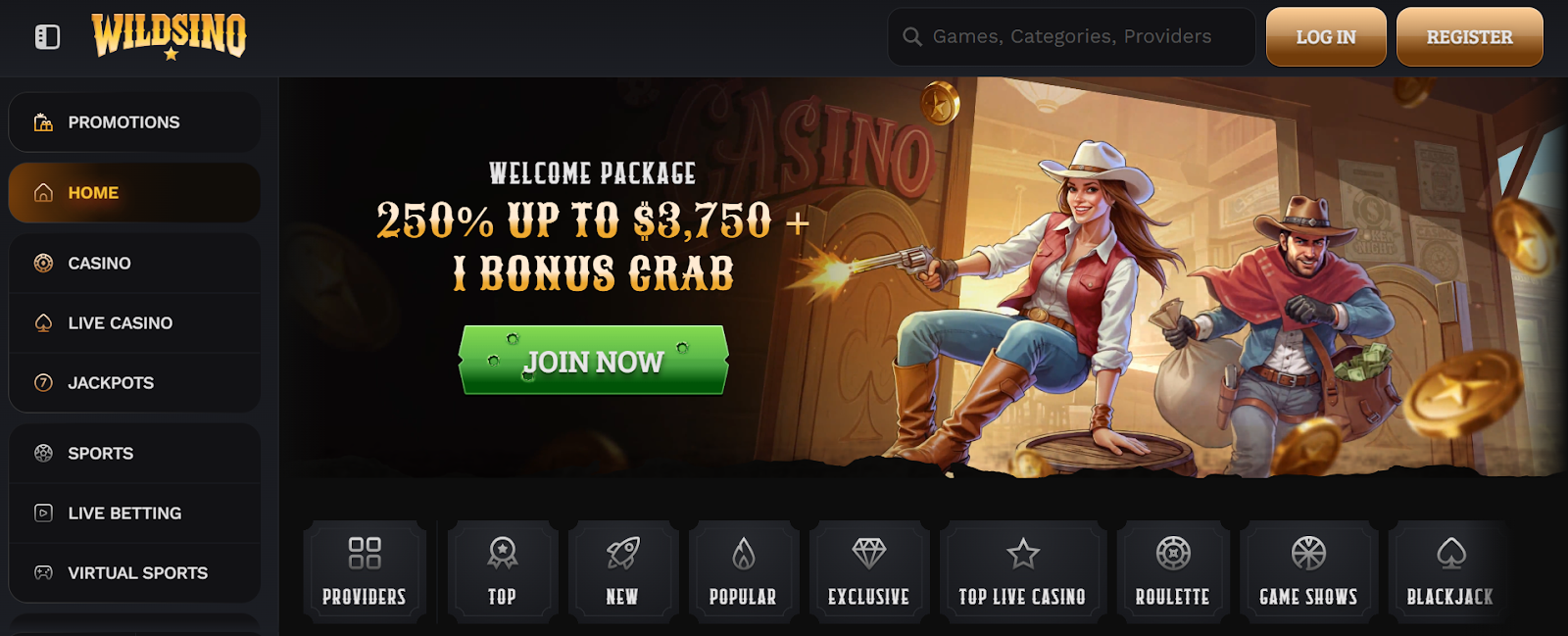Click the REGISTER button
The image size is (1568, 636).
click(1469, 37)
